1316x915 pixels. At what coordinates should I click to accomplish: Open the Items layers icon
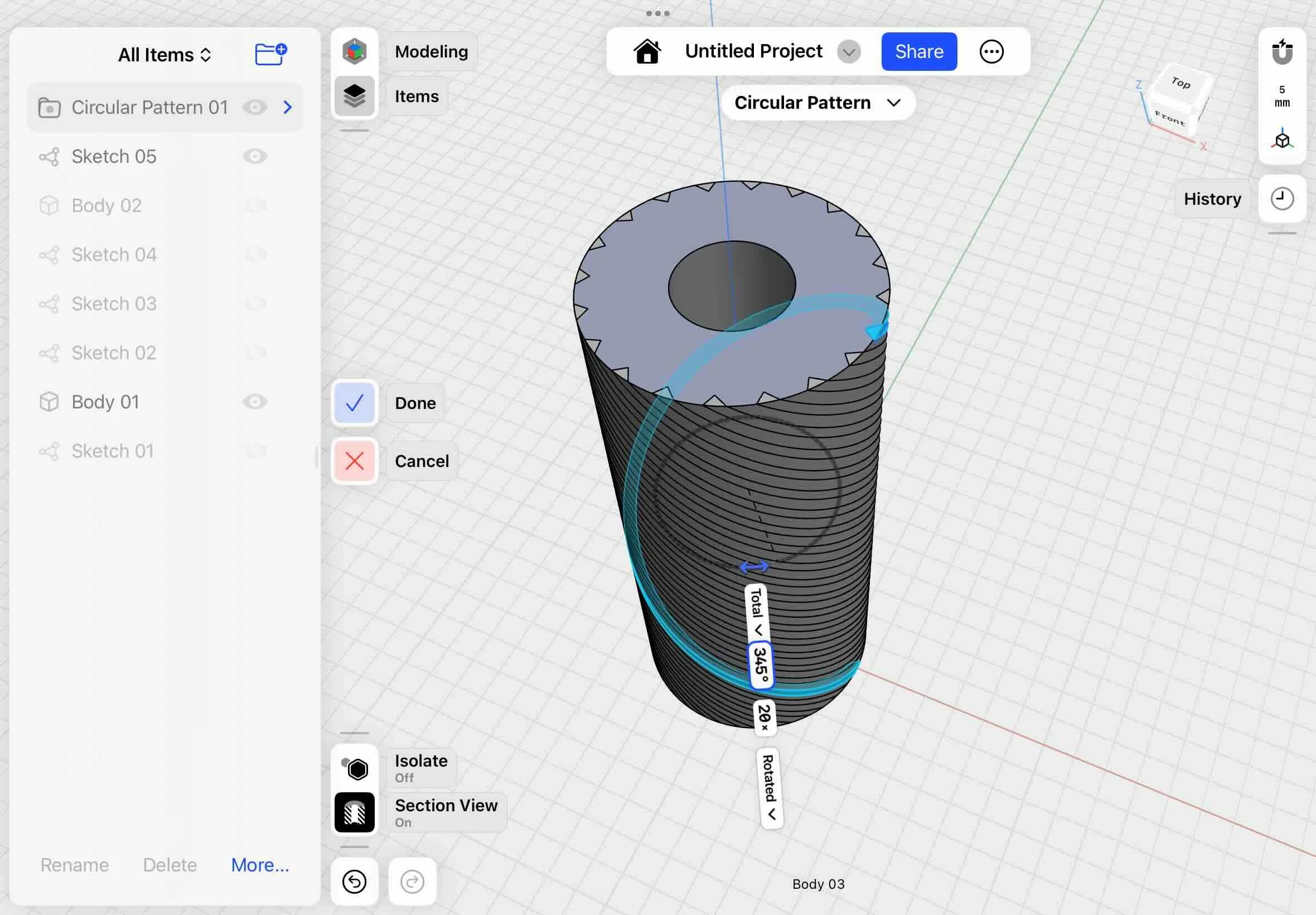[354, 96]
